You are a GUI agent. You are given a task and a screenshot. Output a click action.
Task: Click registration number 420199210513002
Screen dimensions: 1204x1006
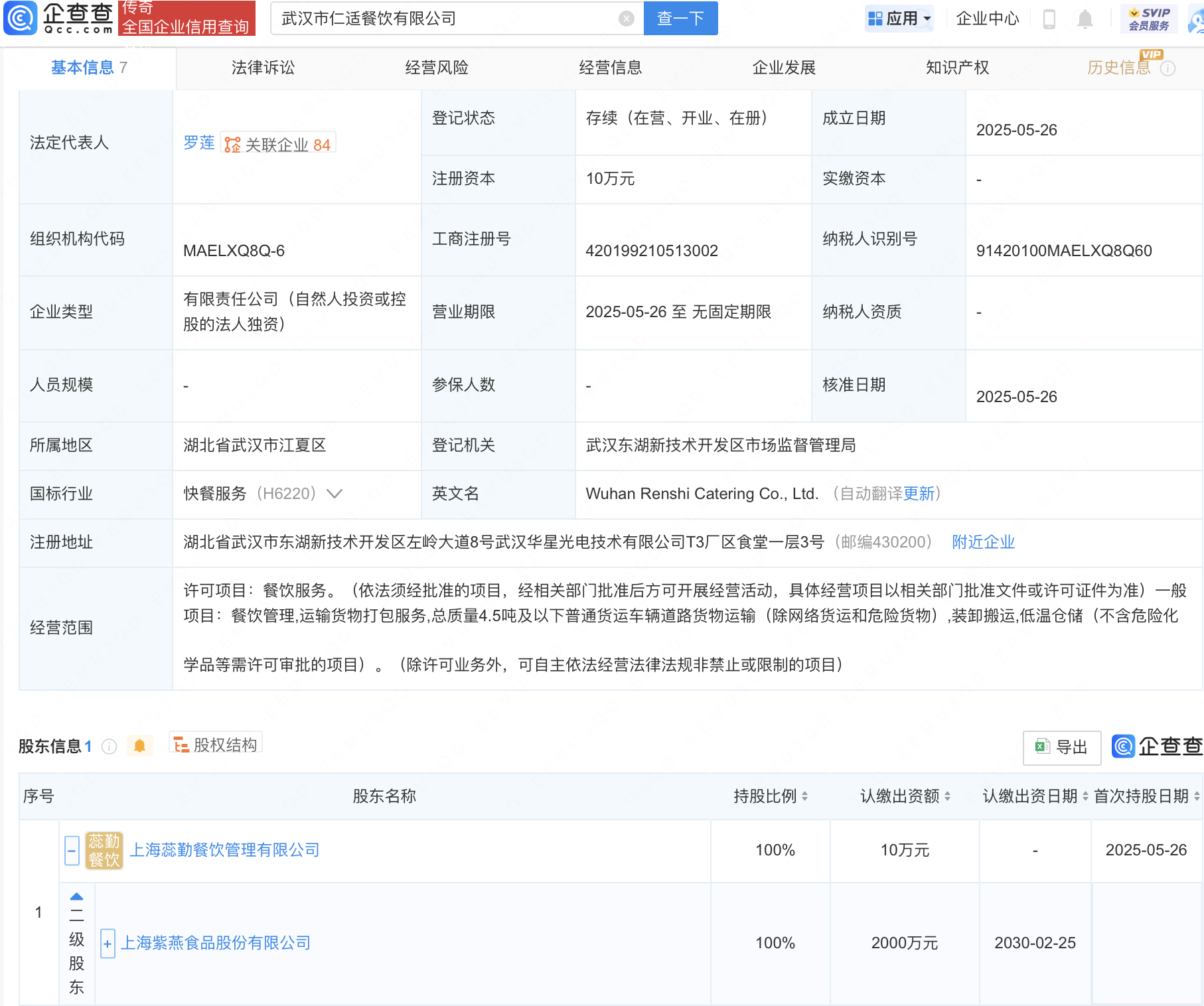coord(652,251)
